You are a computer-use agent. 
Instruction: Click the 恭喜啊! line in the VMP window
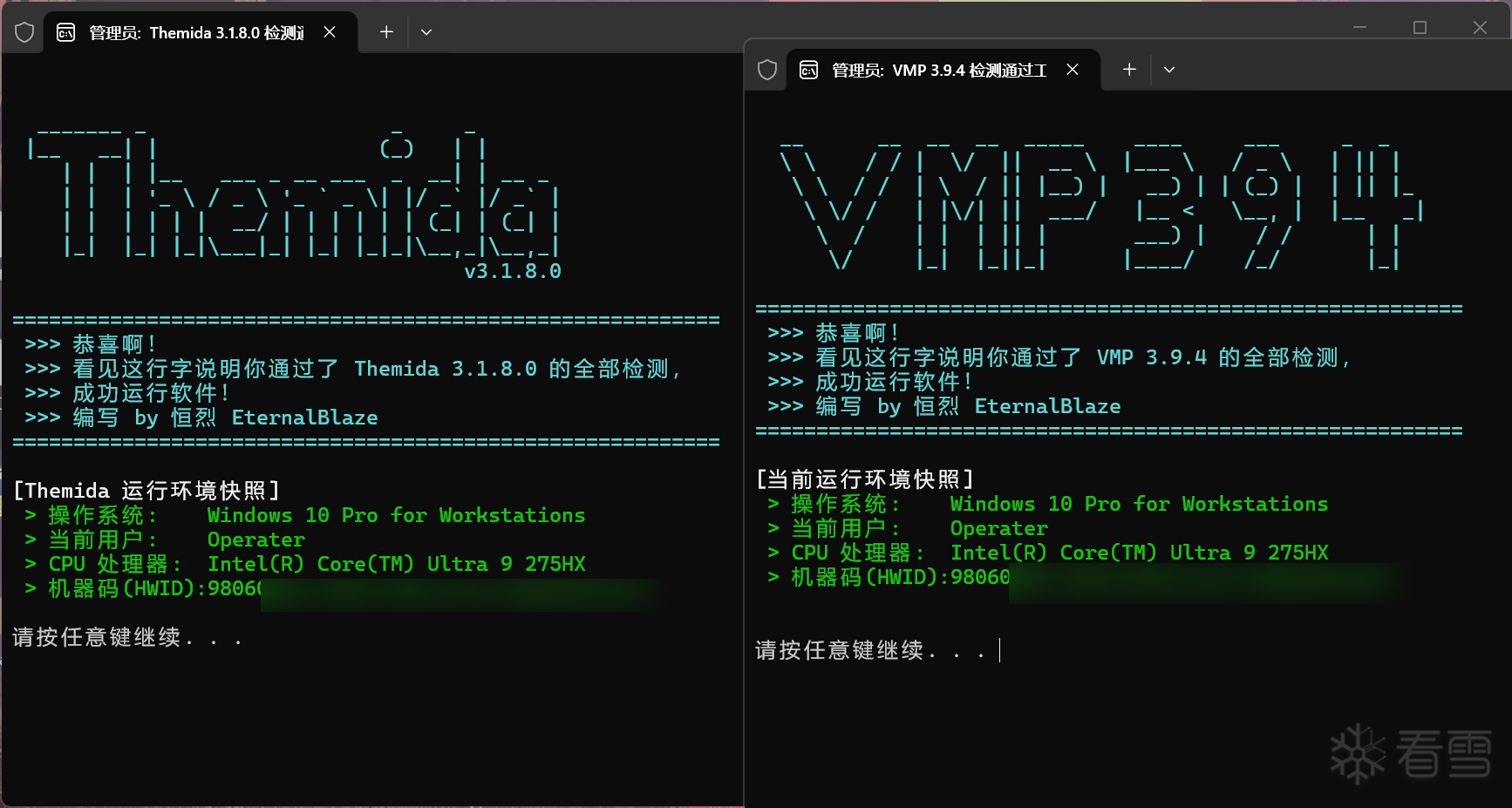(834, 333)
